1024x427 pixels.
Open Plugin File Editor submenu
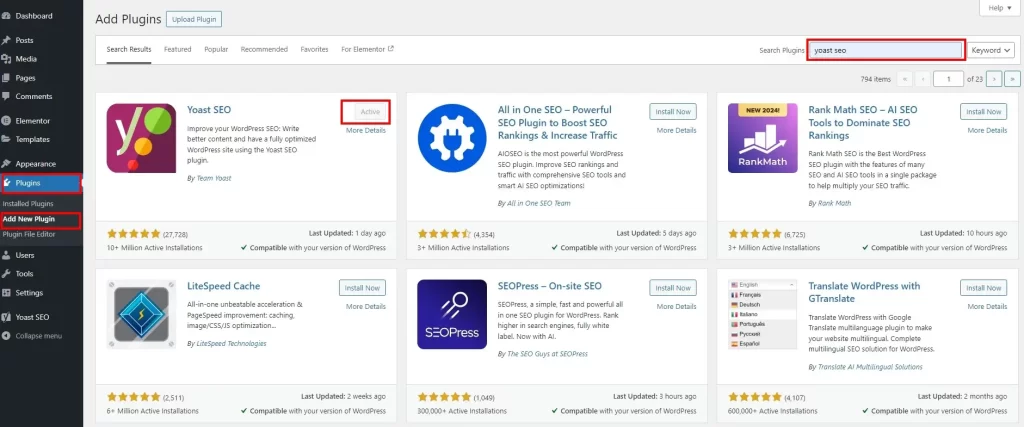[x=29, y=234]
